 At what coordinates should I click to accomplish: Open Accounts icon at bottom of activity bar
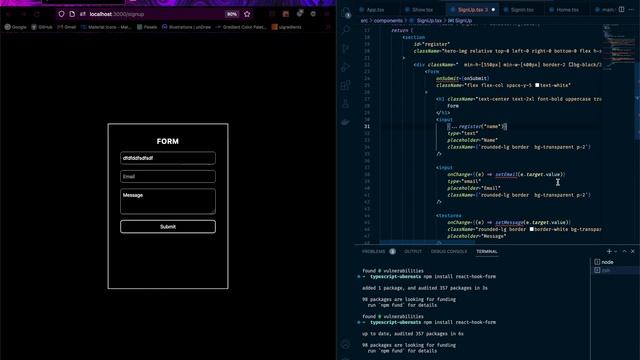(346, 344)
